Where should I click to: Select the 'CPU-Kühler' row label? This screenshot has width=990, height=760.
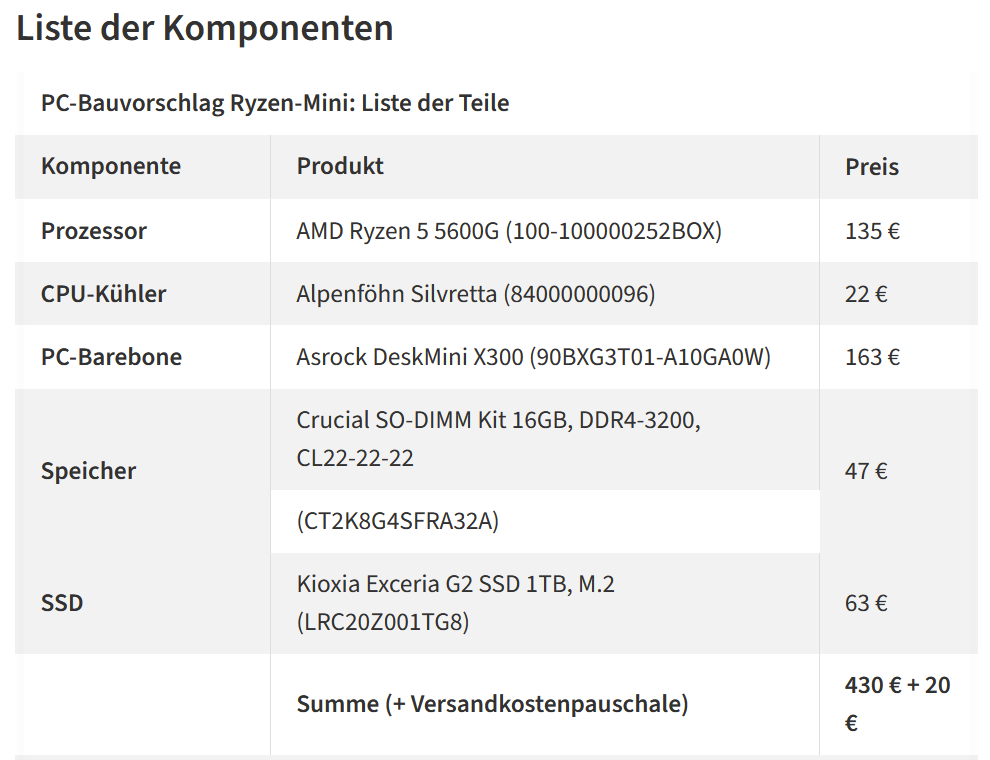click(104, 294)
